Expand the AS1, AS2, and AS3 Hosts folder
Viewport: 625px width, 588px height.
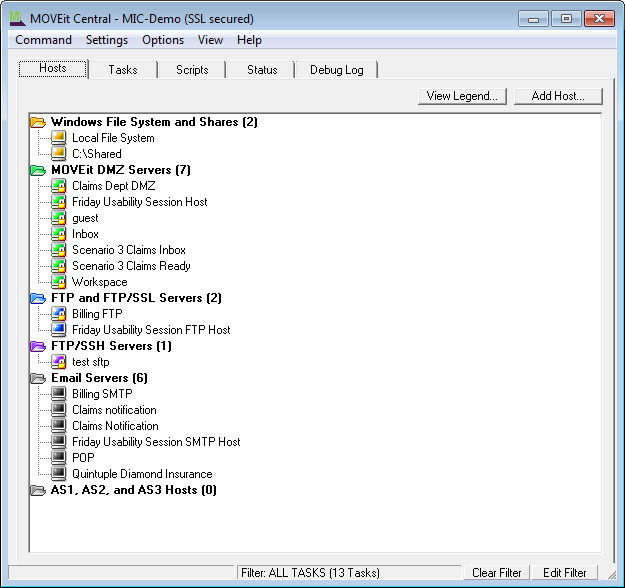[38, 490]
